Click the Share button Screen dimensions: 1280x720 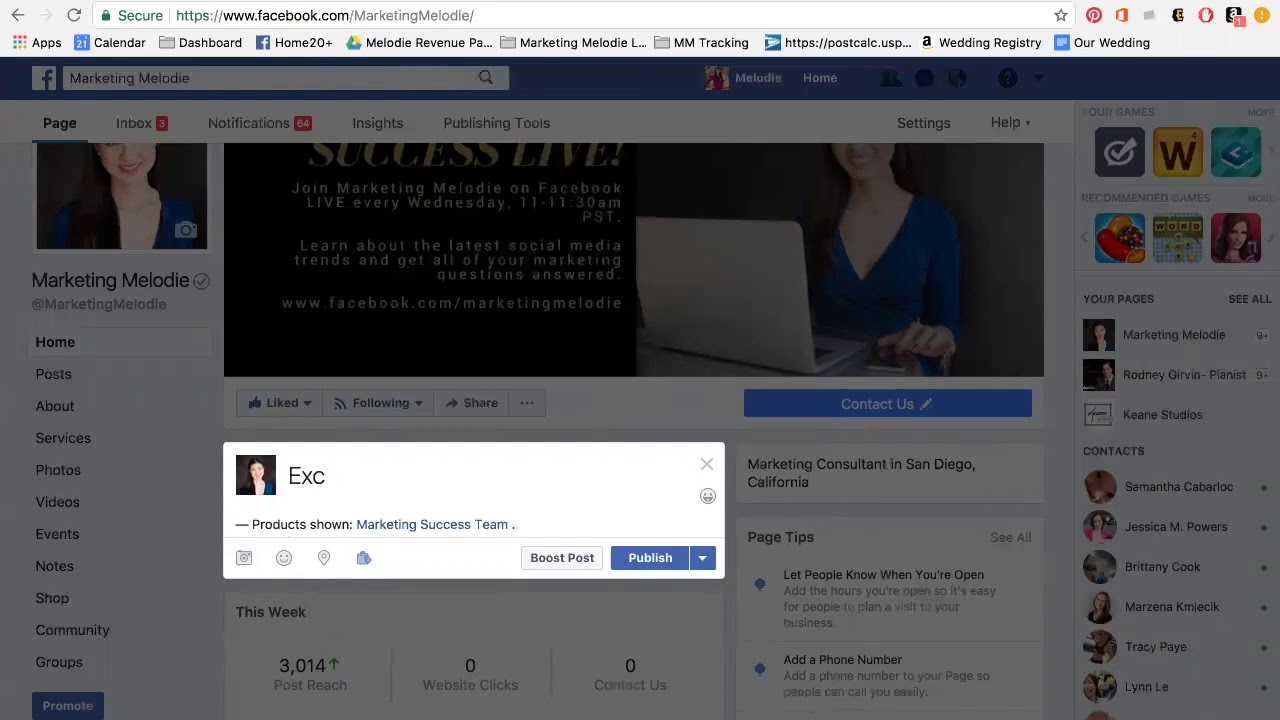[x=471, y=403]
